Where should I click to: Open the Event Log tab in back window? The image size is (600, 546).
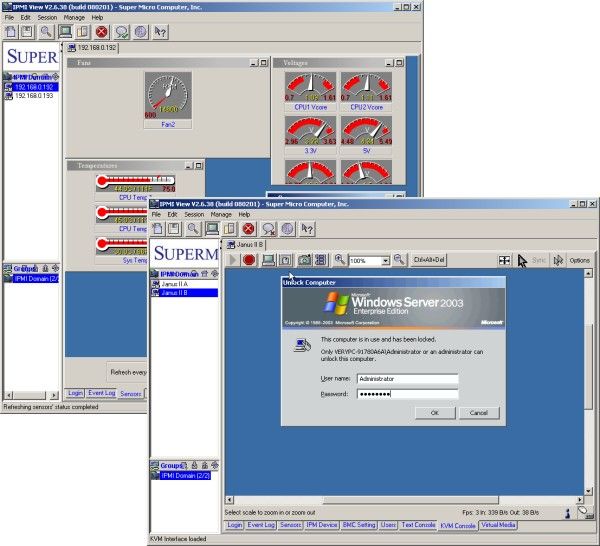click(101, 393)
